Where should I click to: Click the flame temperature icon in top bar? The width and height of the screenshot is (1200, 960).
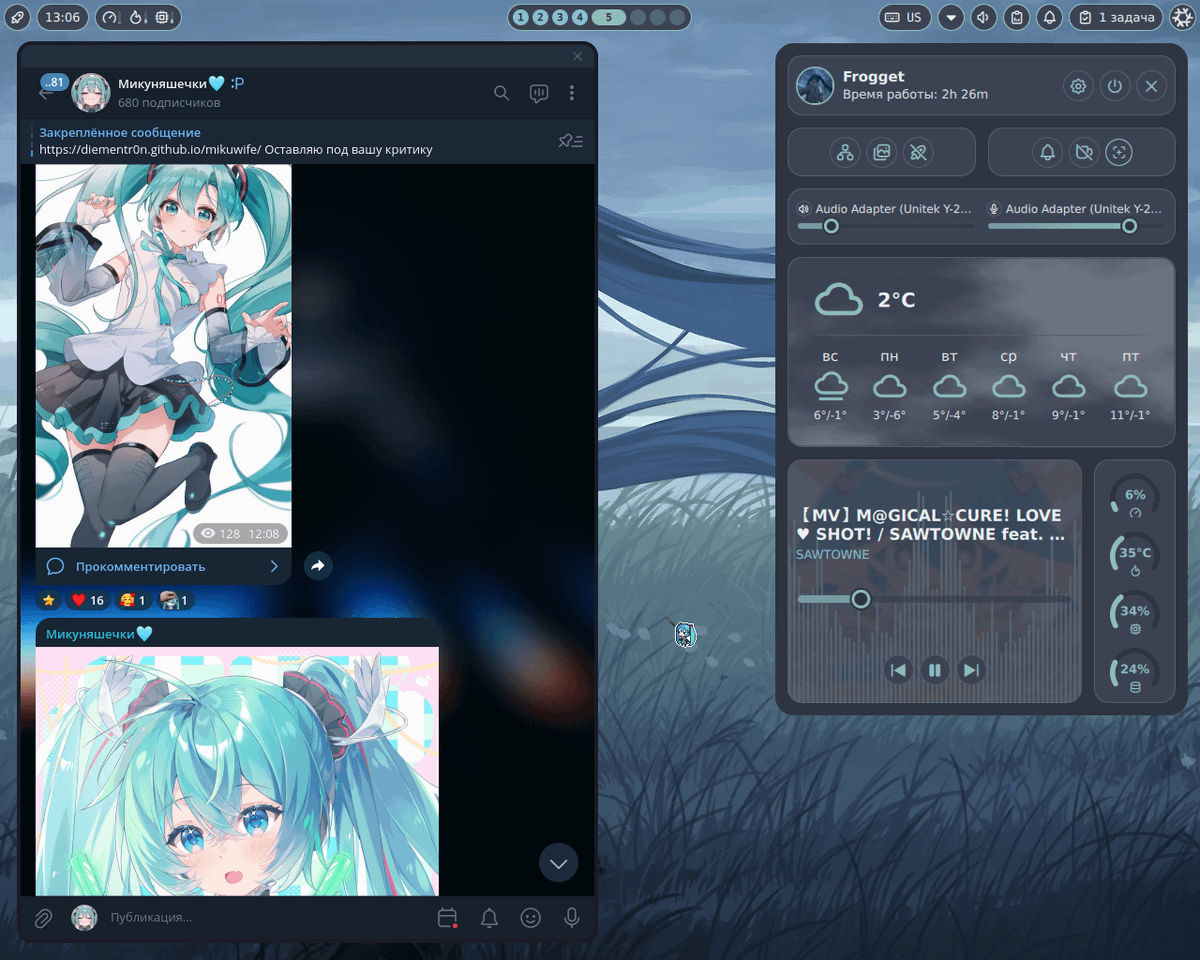[x=137, y=17]
